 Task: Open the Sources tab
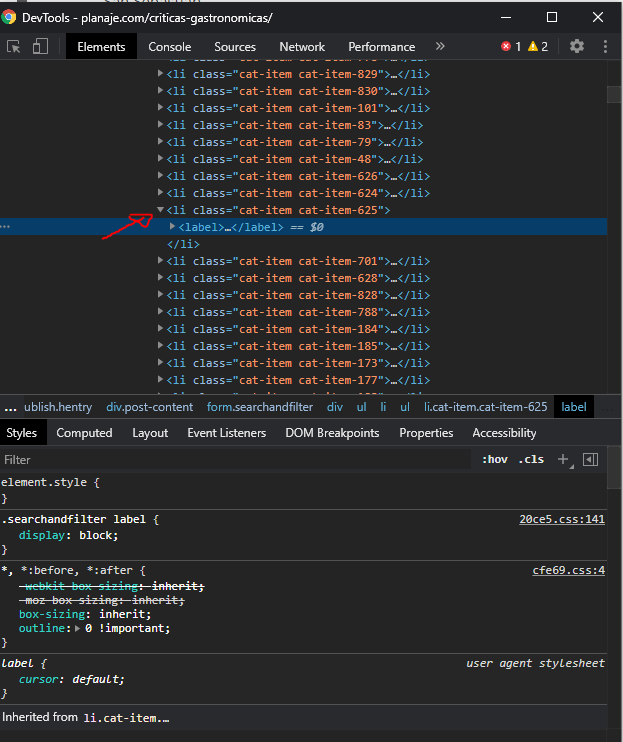point(235,46)
